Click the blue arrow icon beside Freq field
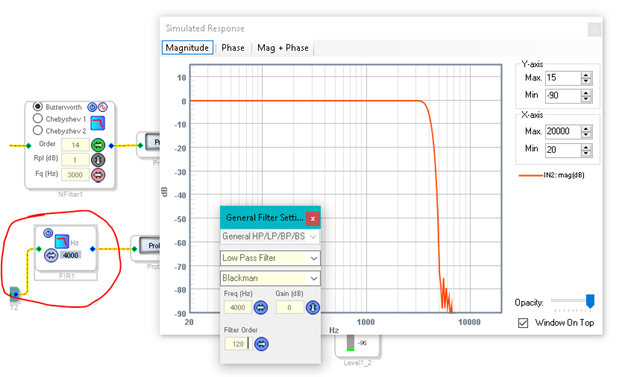The image size is (639, 377). pyautogui.click(x=261, y=307)
